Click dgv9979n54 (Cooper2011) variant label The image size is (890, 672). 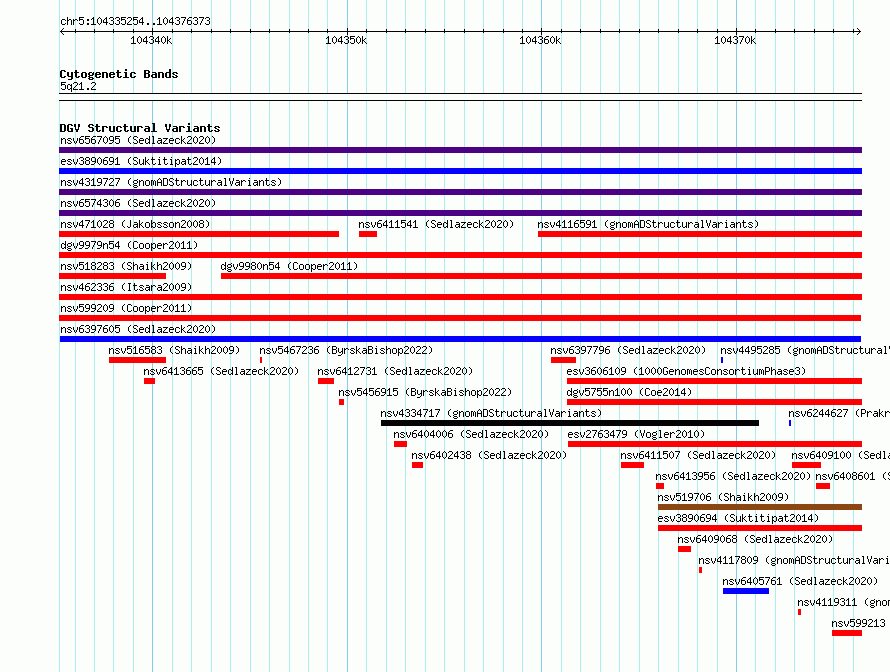(x=129, y=245)
